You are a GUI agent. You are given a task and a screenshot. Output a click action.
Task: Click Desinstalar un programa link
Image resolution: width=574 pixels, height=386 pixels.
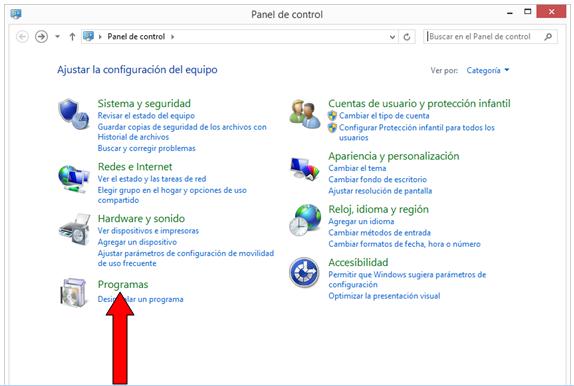tap(141, 299)
